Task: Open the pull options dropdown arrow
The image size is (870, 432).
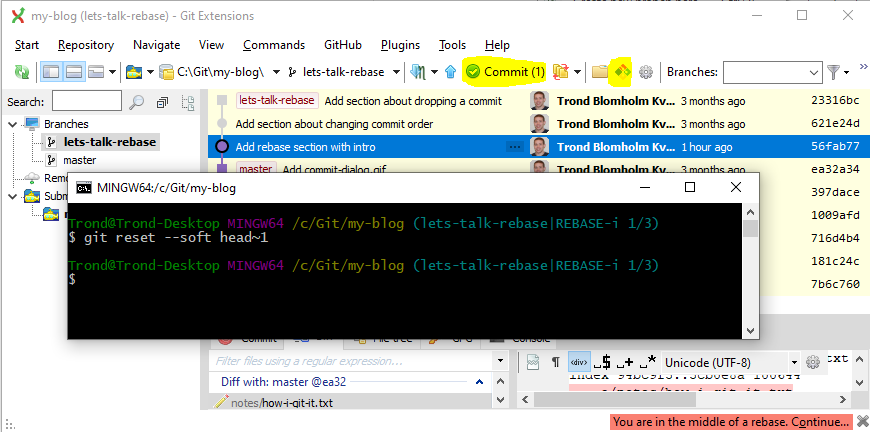Action: click(x=434, y=72)
